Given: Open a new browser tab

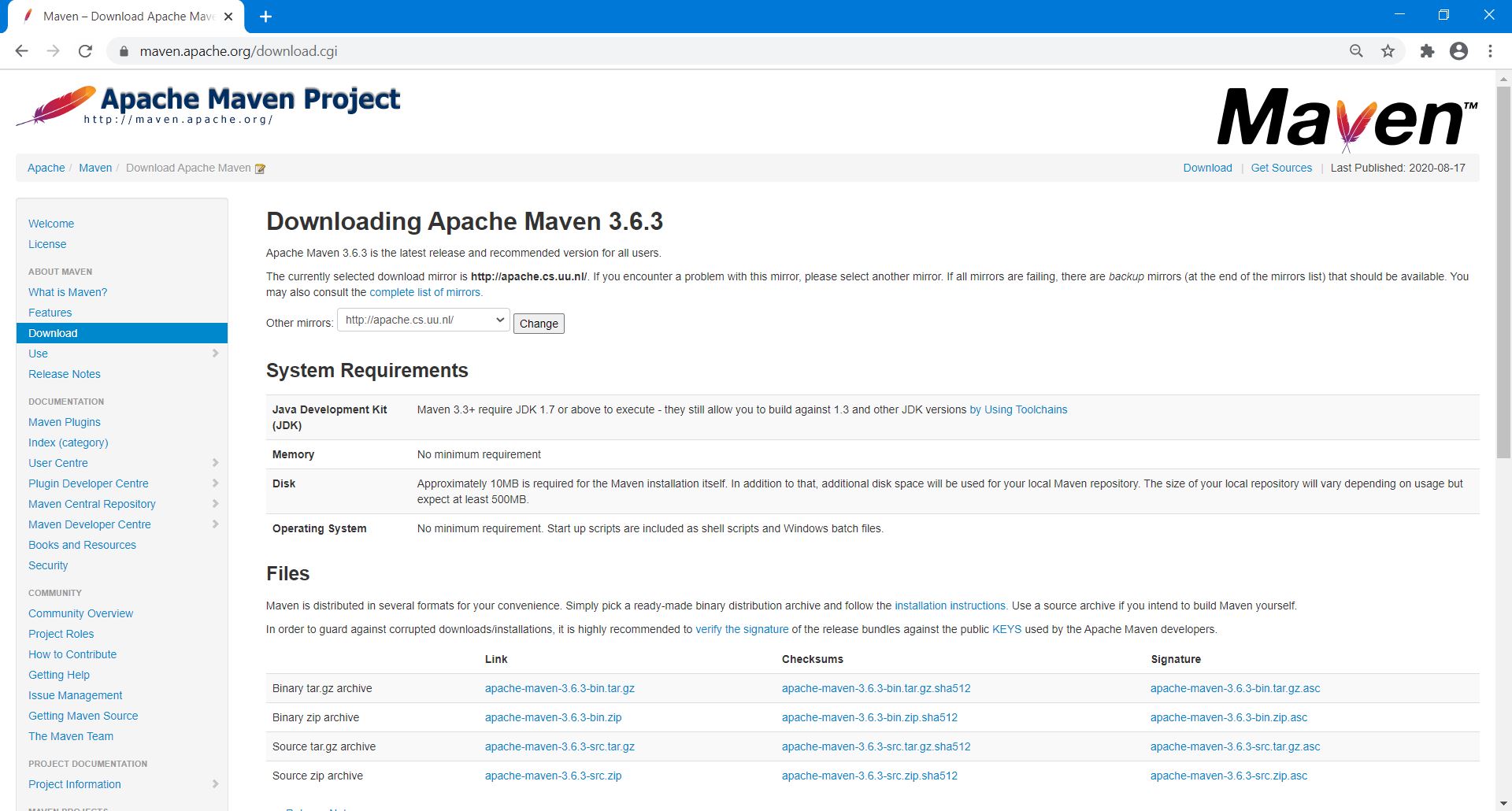Looking at the screenshot, I should click(x=265, y=17).
